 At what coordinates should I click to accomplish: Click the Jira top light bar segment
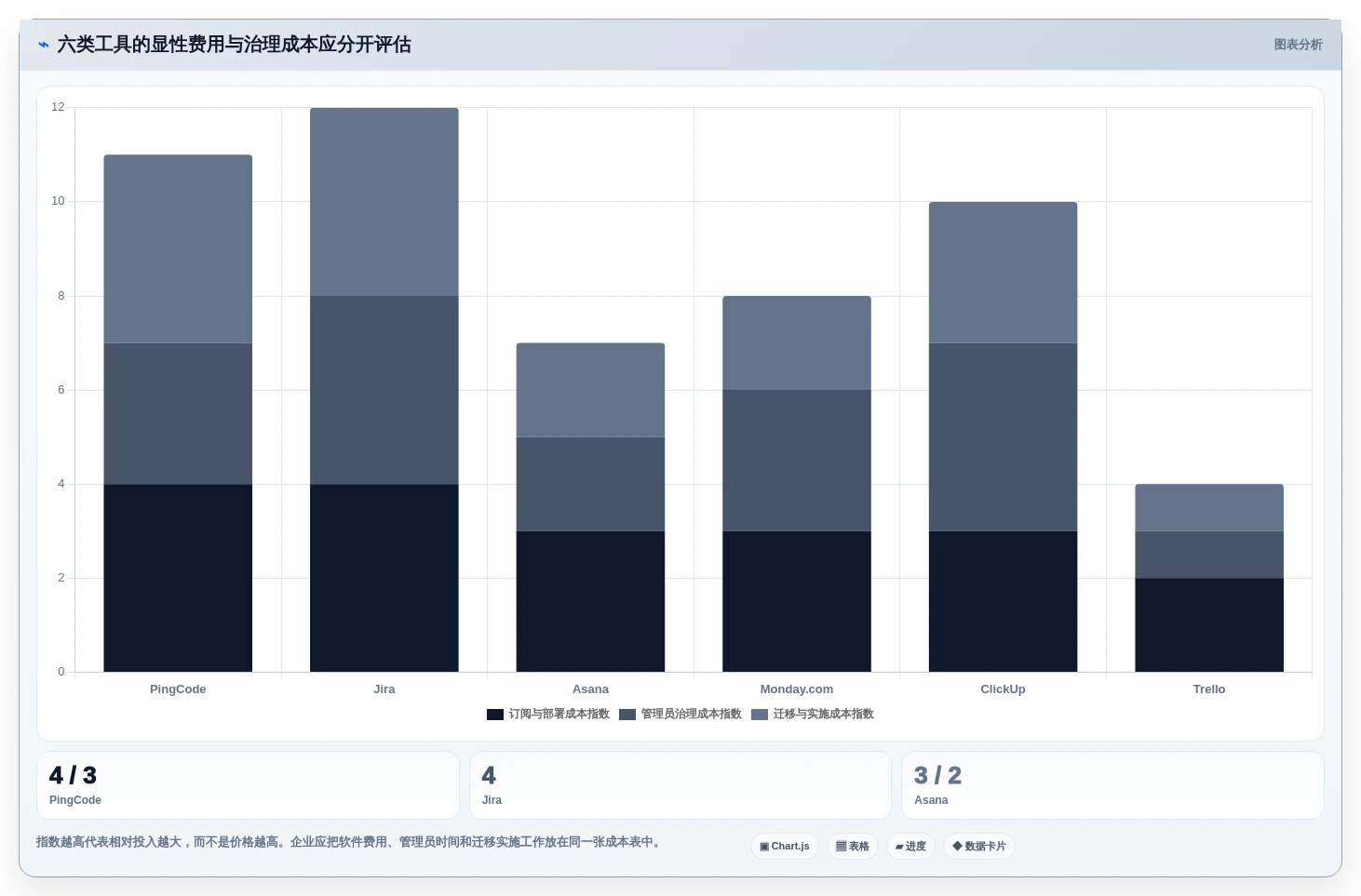tap(384, 202)
